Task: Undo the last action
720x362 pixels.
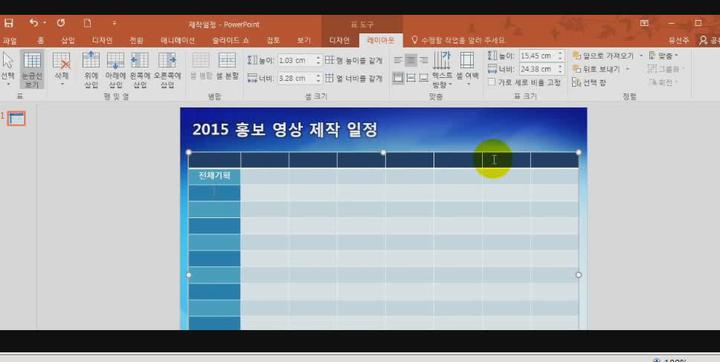Action: tap(34, 23)
